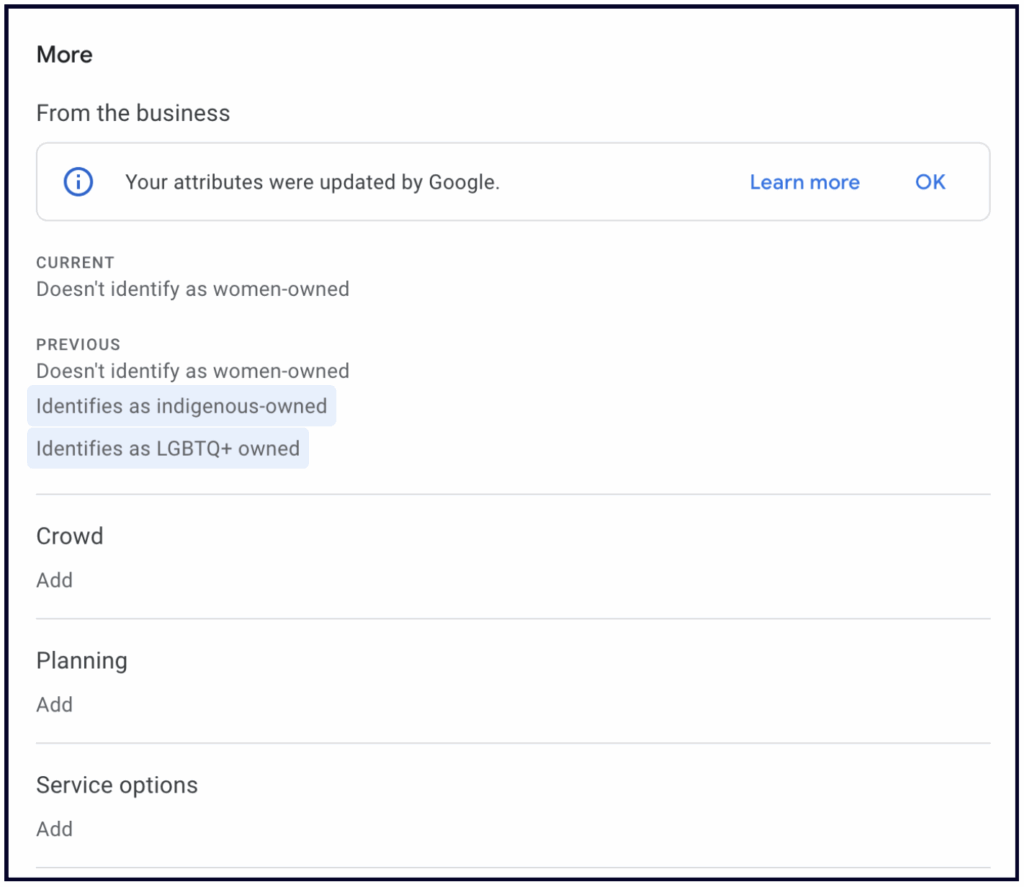Select the 'Identifies as indigenous-owned' chip
The image size is (1024, 887).
coord(181,406)
